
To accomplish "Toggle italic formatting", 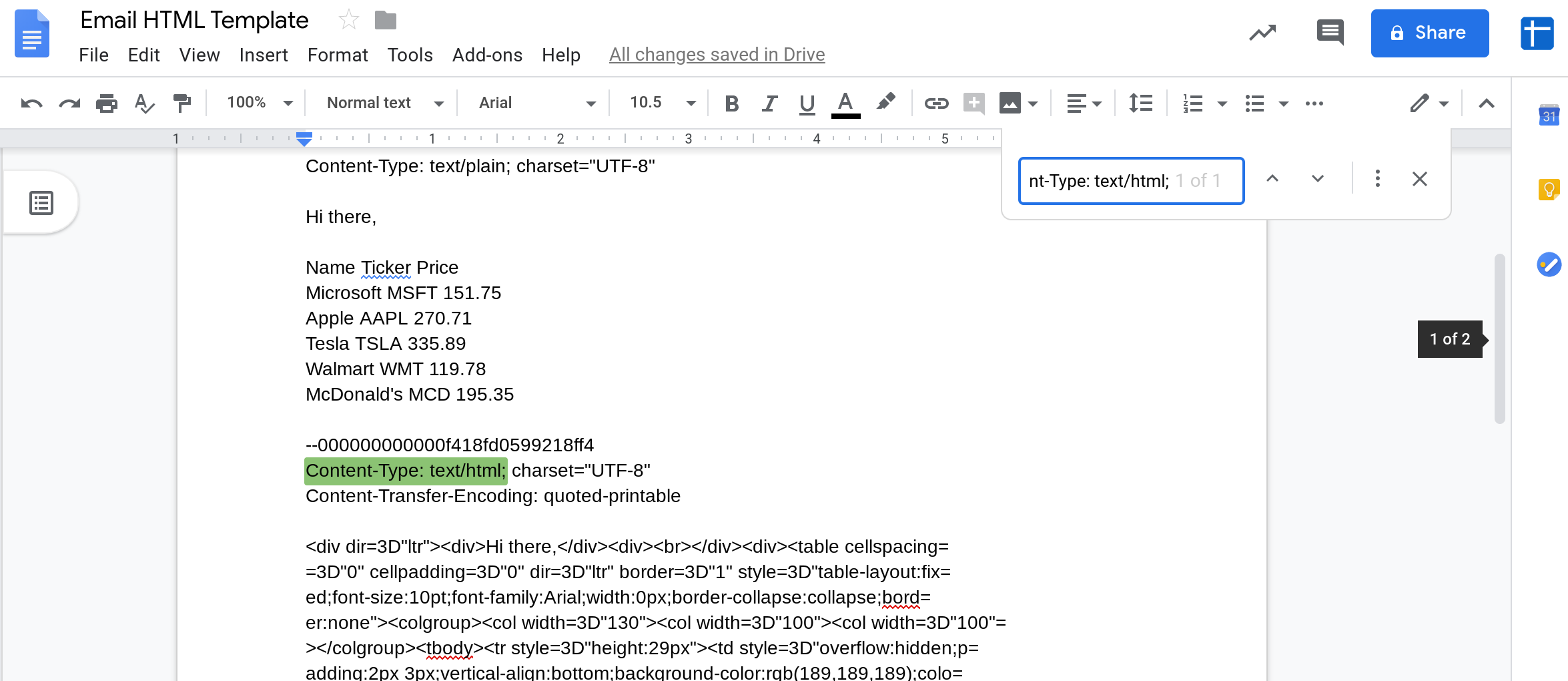I will pos(769,103).
